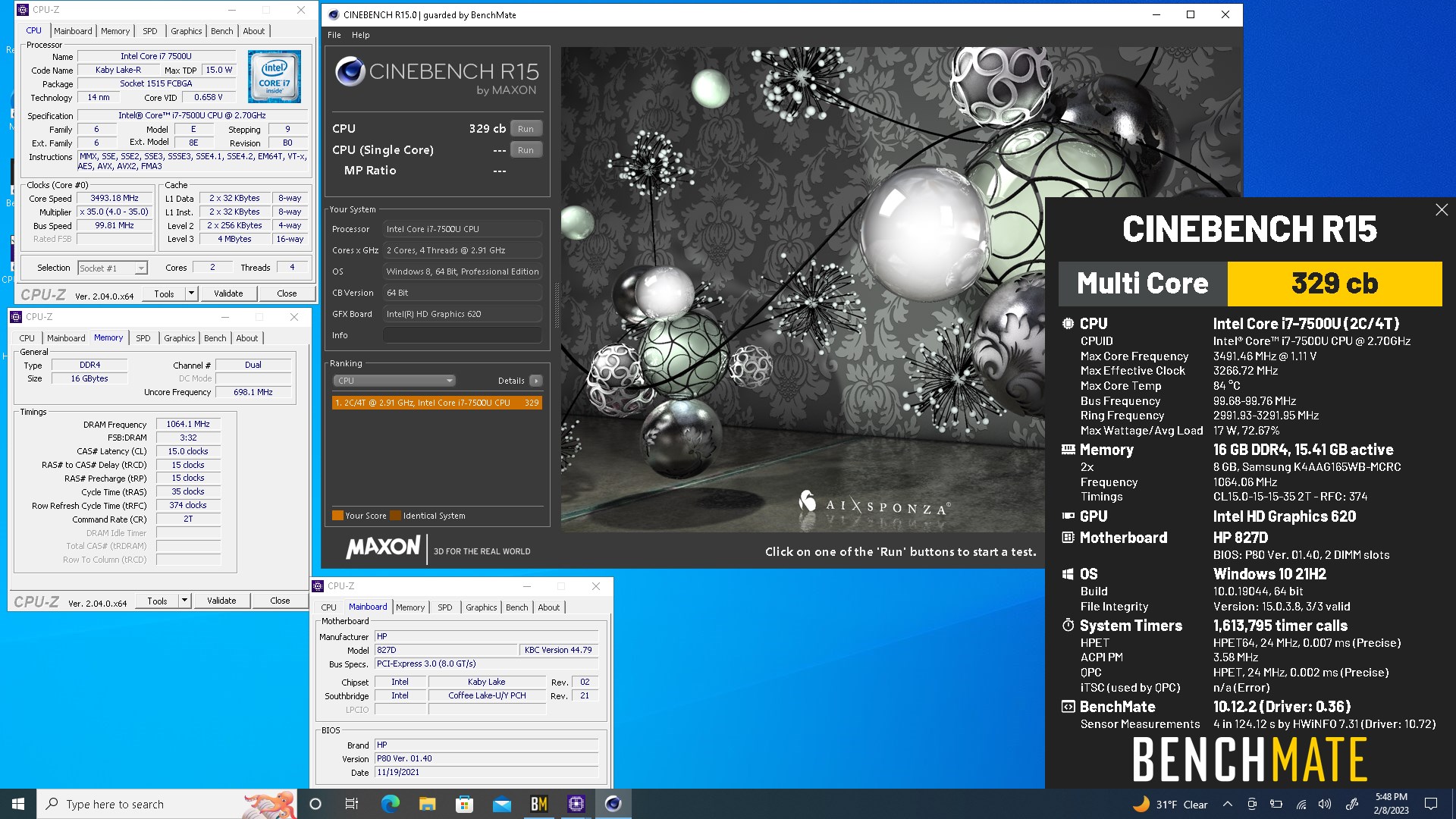Viewport: 1456px width, 819px height.
Task: Open the Help menu in Cinebench
Action: pyautogui.click(x=361, y=35)
